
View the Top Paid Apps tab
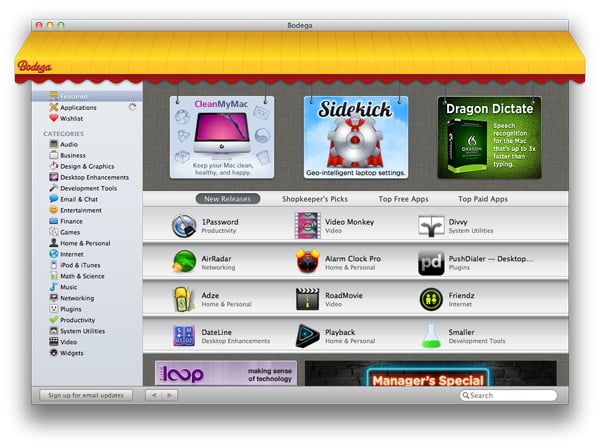[483, 199]
